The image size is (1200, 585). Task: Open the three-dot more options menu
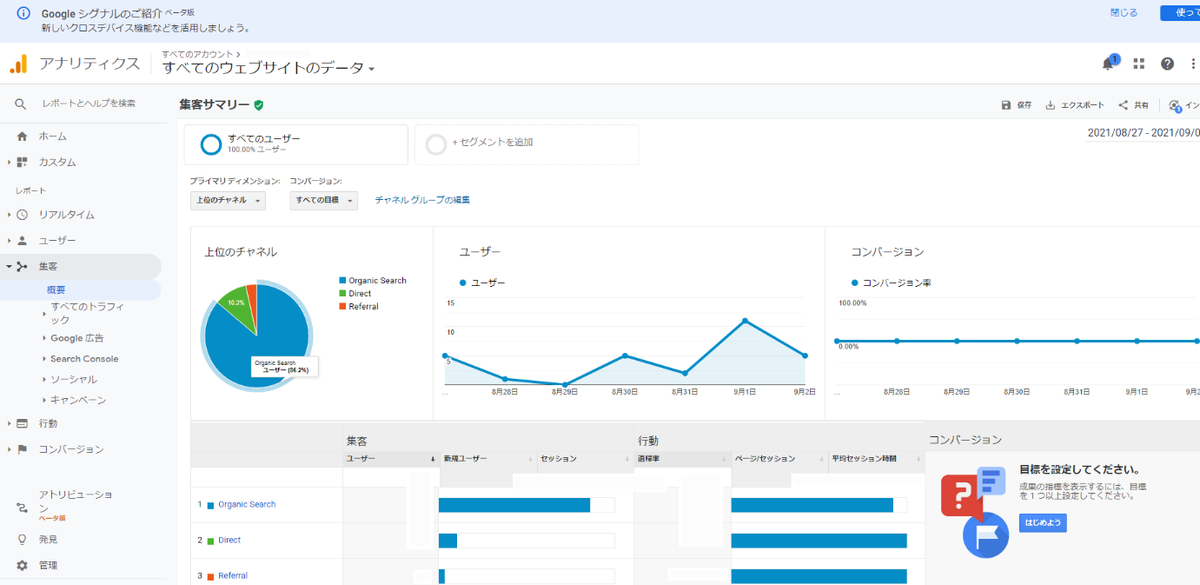tap(1193, 64)
